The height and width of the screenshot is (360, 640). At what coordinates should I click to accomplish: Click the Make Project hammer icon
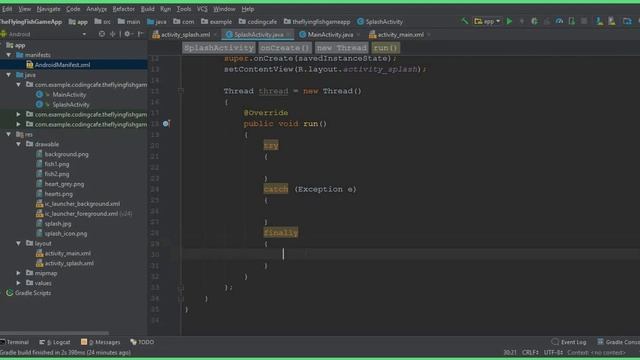(464, 21)
